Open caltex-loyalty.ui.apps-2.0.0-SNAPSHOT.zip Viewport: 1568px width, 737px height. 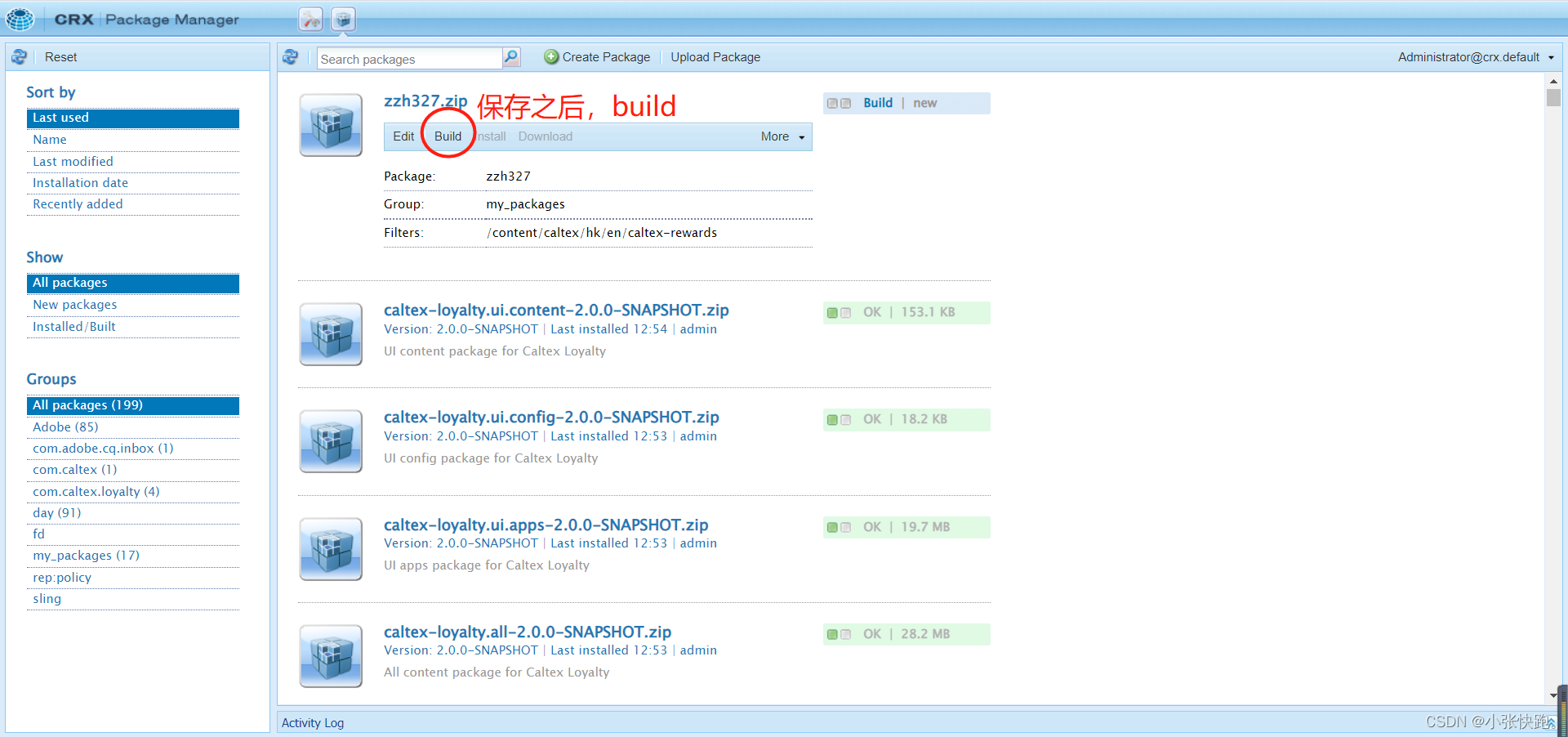546,525
